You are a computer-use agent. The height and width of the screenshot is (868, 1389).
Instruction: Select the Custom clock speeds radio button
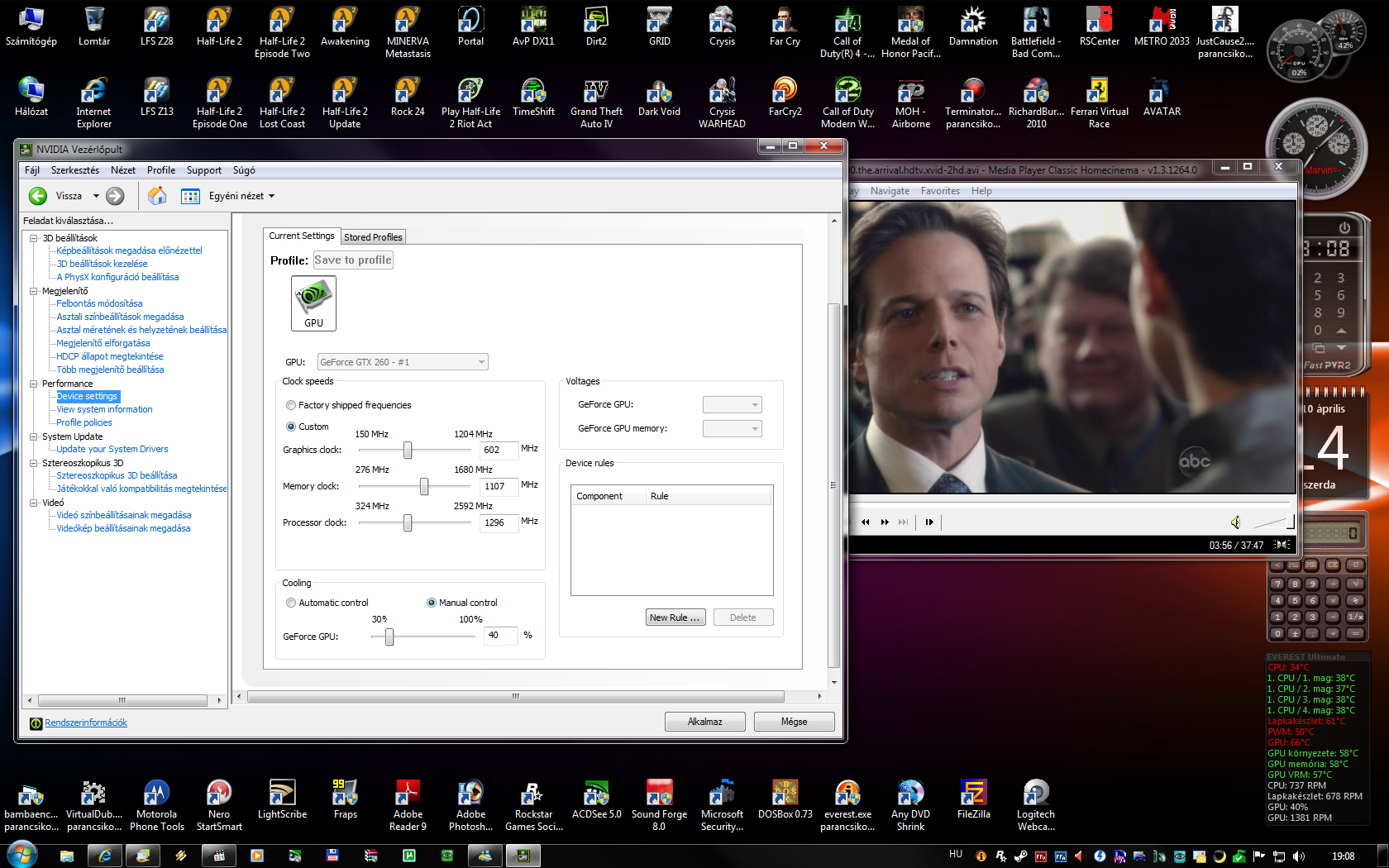click(x=291, y=427)
